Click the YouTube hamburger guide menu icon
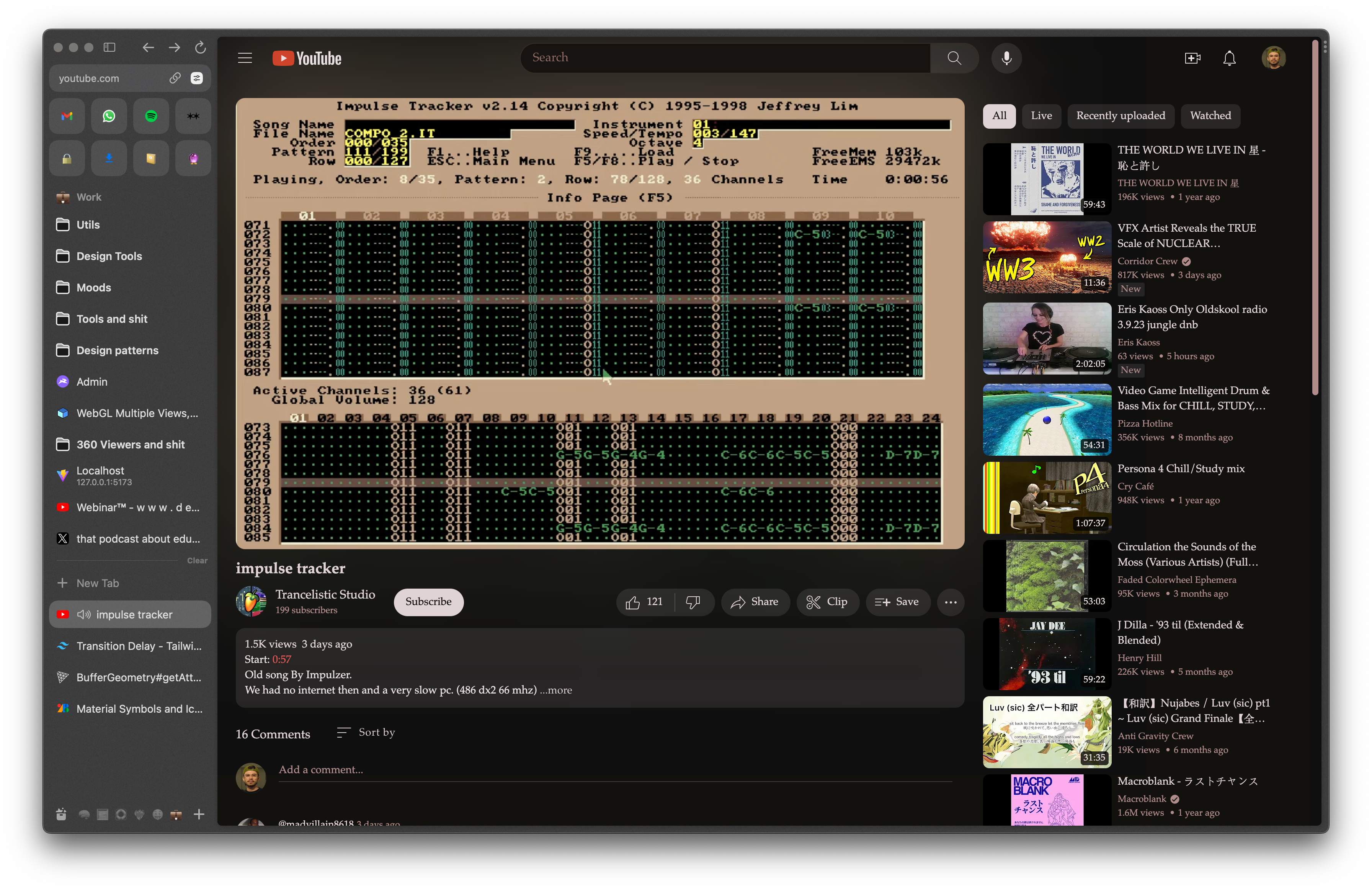The width and height of the screenshot is (1372, 890). 244,58
